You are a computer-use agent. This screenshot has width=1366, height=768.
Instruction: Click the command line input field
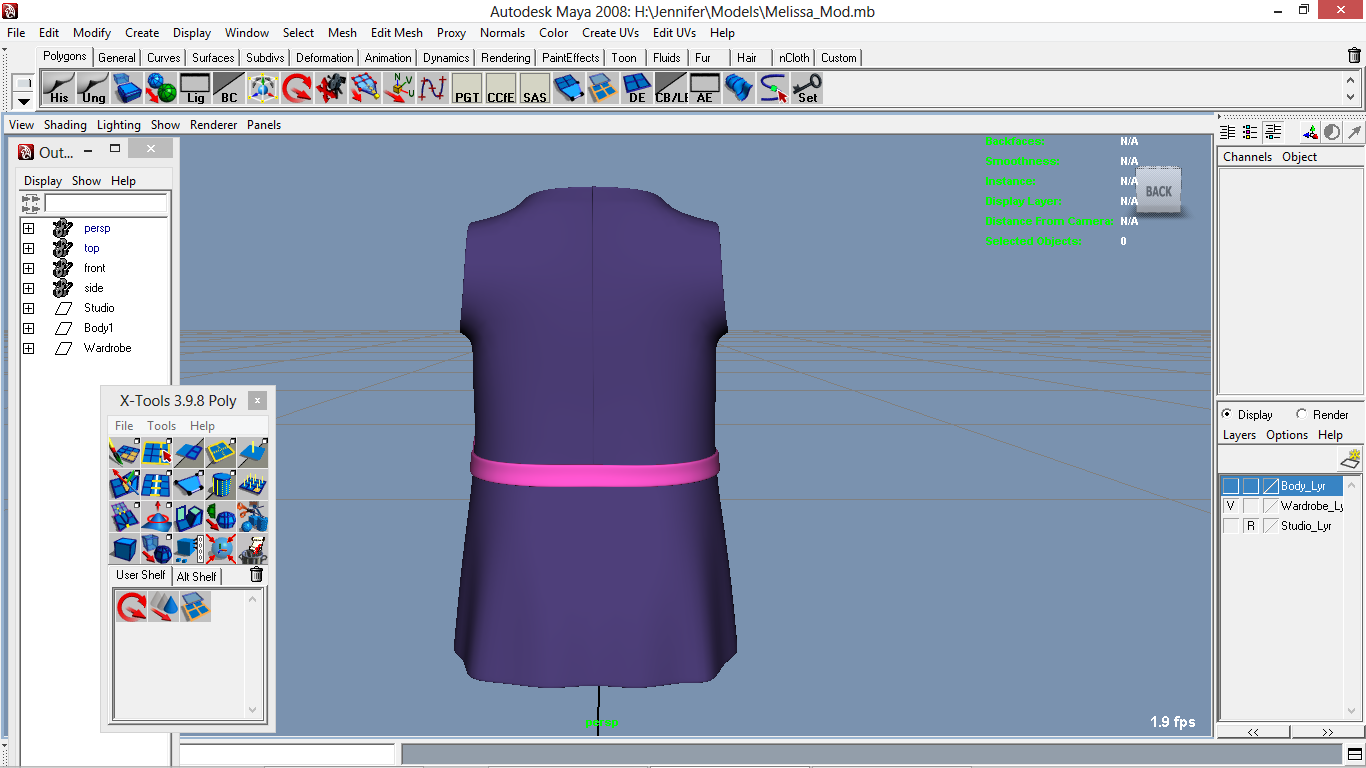(x=288, y=754)
